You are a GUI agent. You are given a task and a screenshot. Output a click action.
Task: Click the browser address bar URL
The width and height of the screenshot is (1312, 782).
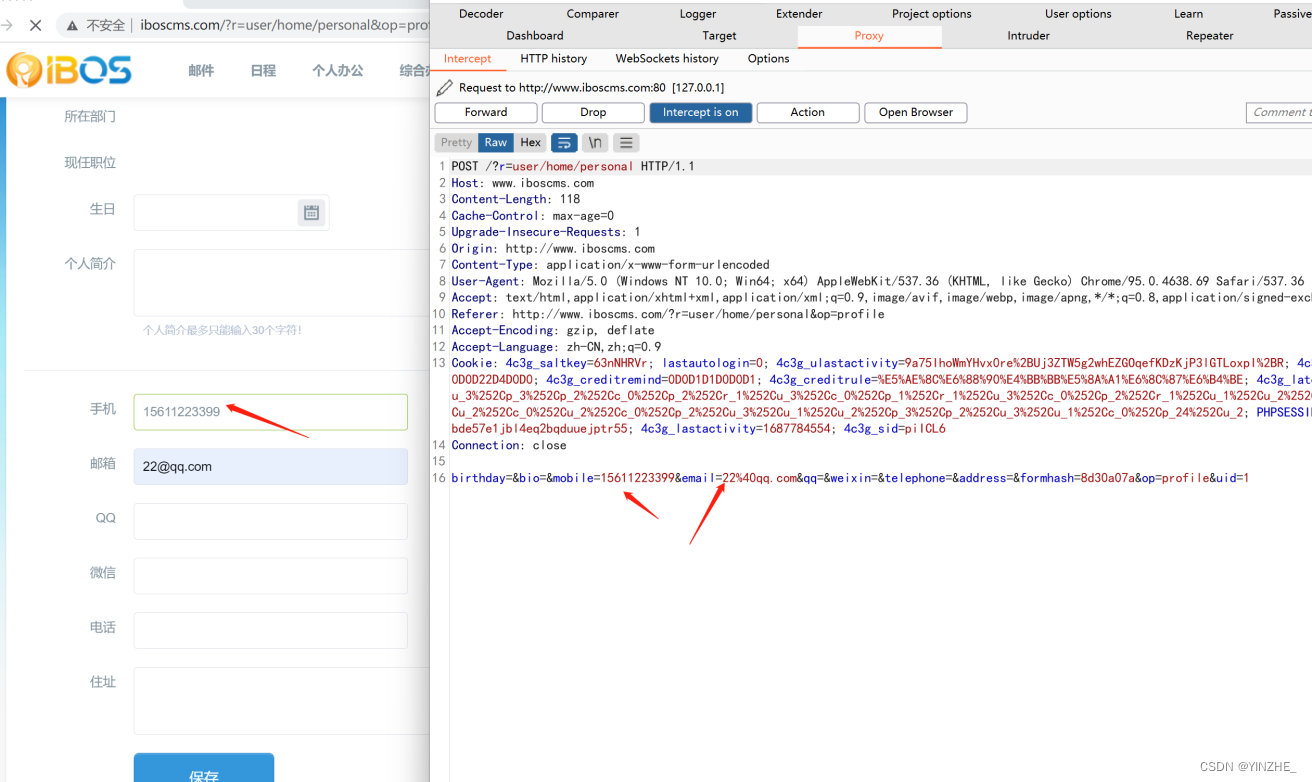285,25
